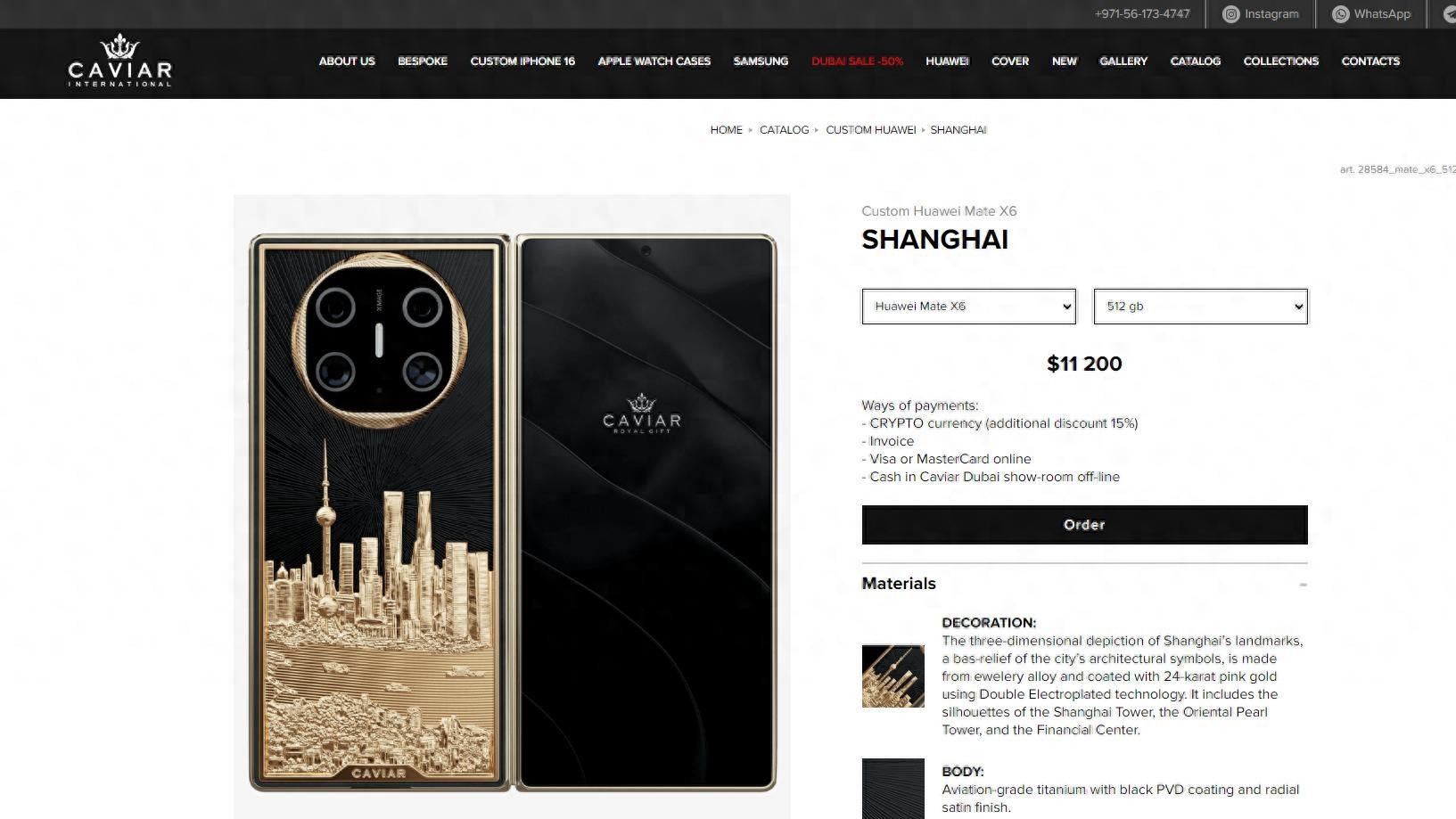Open the gold decoration material thumbnail
Viewport: 1456px width, 819px height.
pos(893,676)
